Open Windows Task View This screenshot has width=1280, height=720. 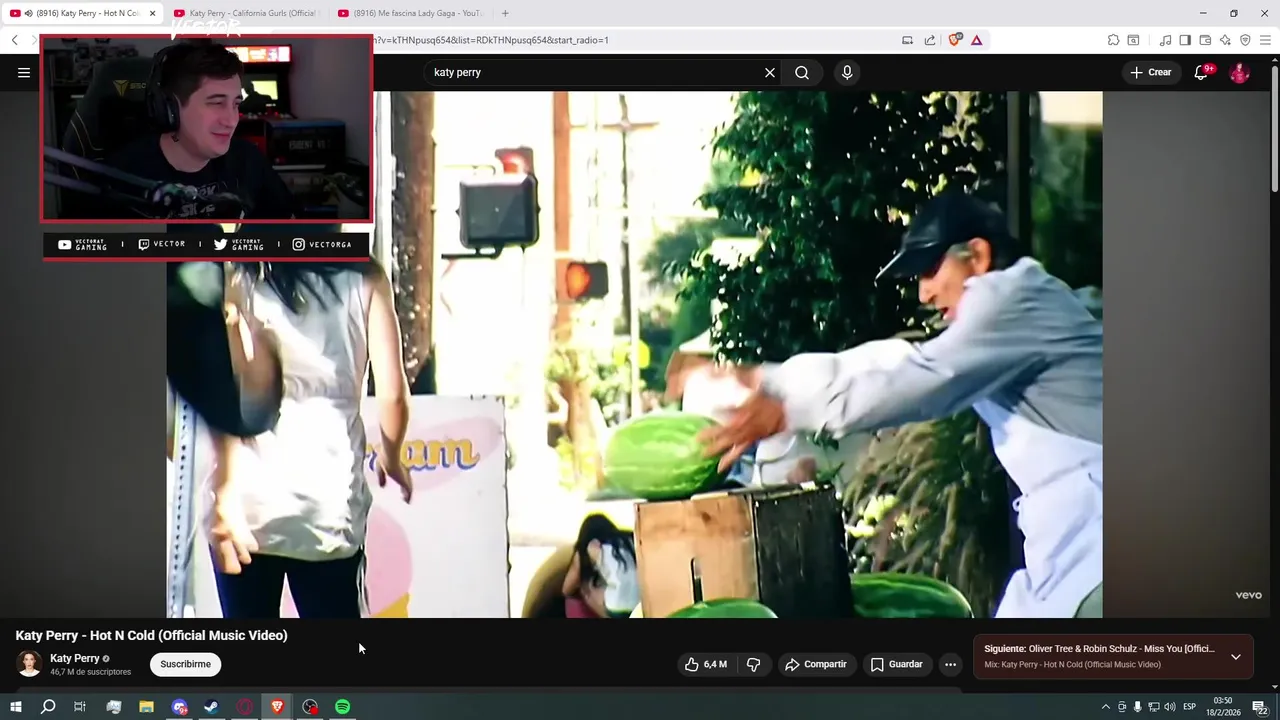pyautogui.click(x=80, y=707)
